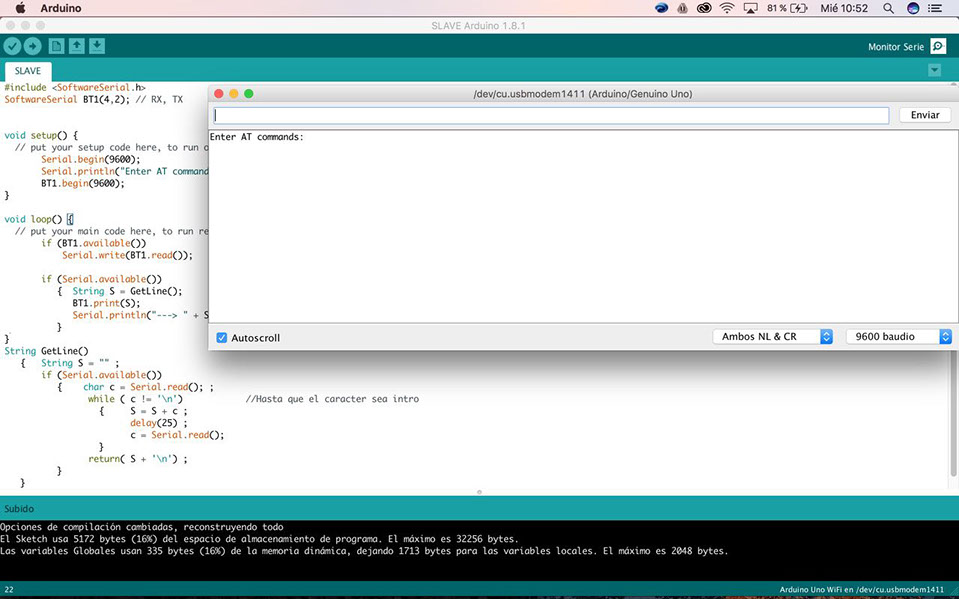Click the serial monitor send text field
The image size is (959, 599).
[551, 115]
